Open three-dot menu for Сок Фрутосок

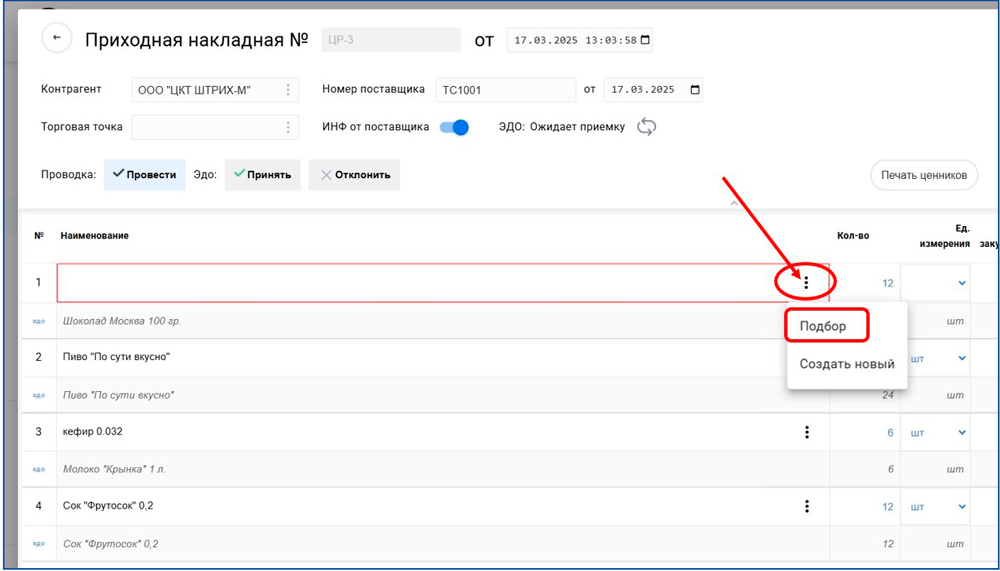click(x=806, y=506)
